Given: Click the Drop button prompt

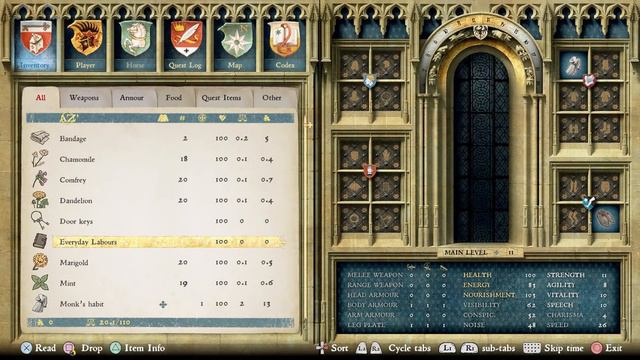Looking at the screenshot, I should (83, 348).
